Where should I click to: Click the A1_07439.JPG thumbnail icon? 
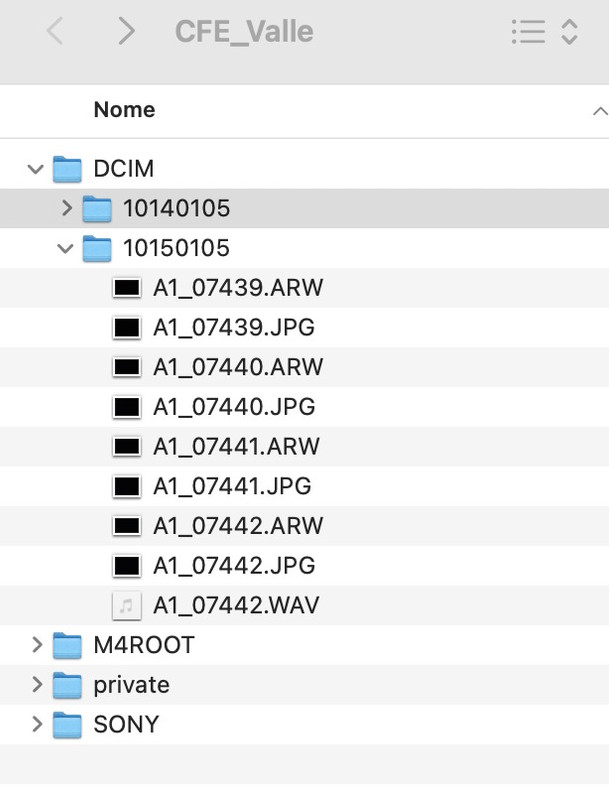click(126, 328)
